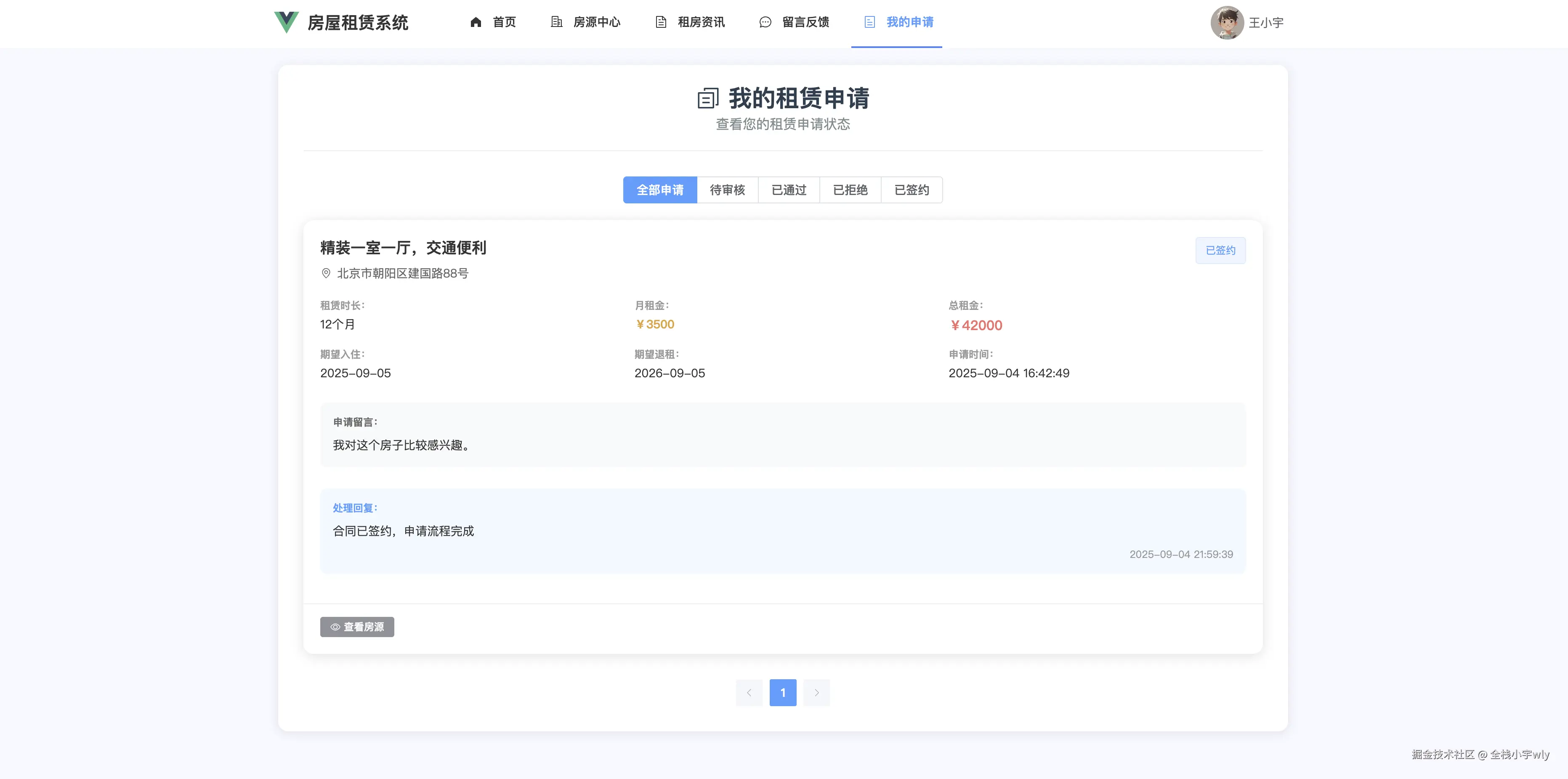The image size is (1568, 779).
Task: Open the 王小宇 user avatar
Action: pyautogui.click(x=1228, y=23)
